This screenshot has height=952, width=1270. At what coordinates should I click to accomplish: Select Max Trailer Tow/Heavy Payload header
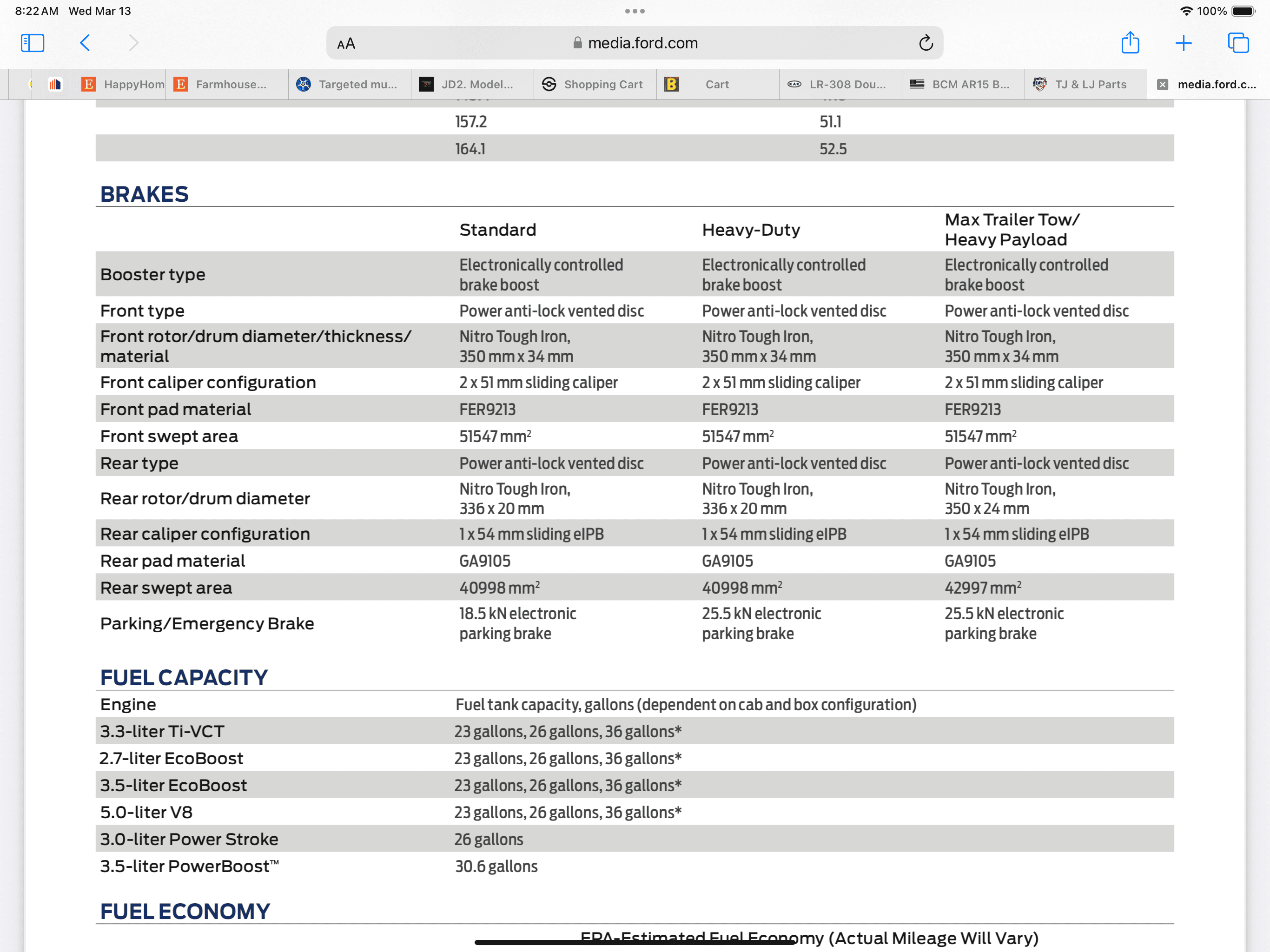1012,230
